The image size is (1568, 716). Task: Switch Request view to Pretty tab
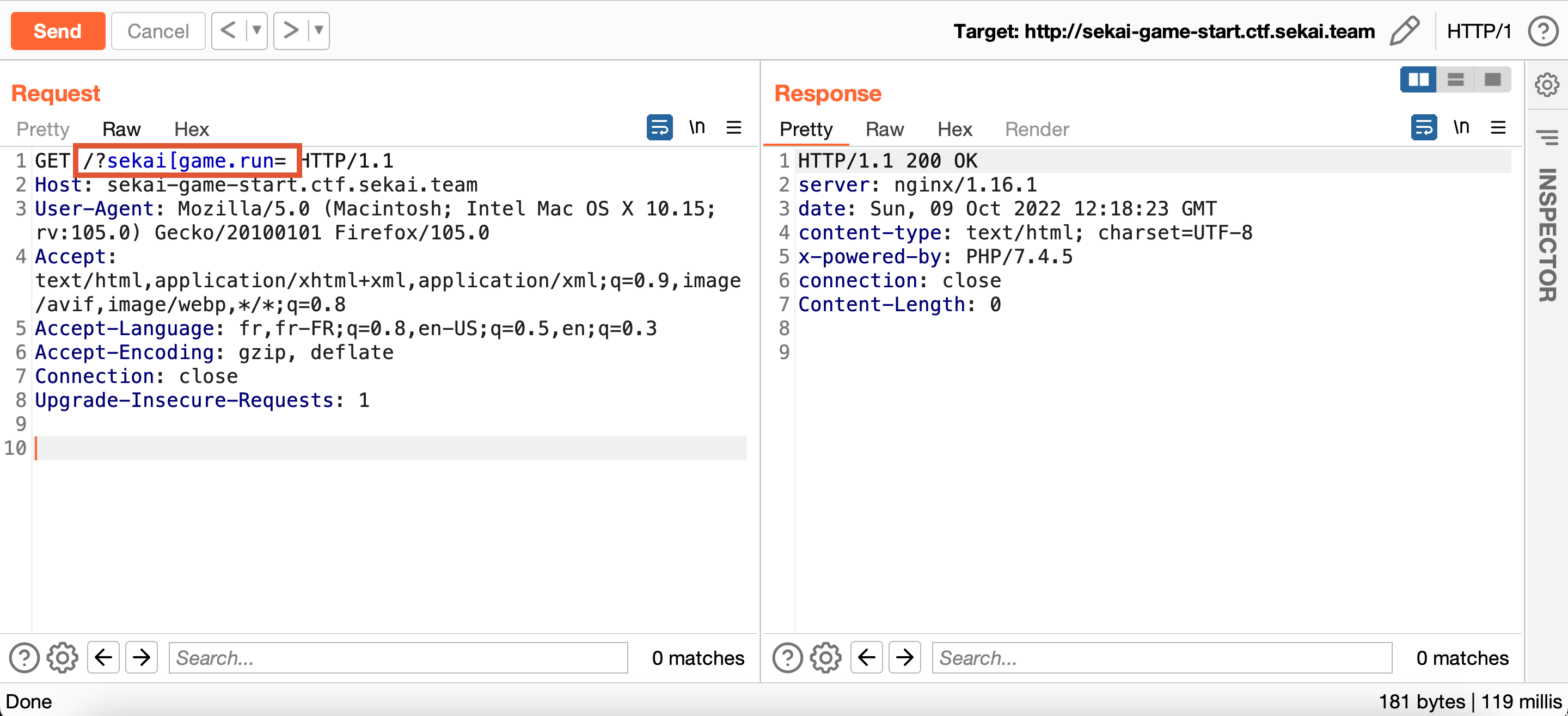(42, 129)
